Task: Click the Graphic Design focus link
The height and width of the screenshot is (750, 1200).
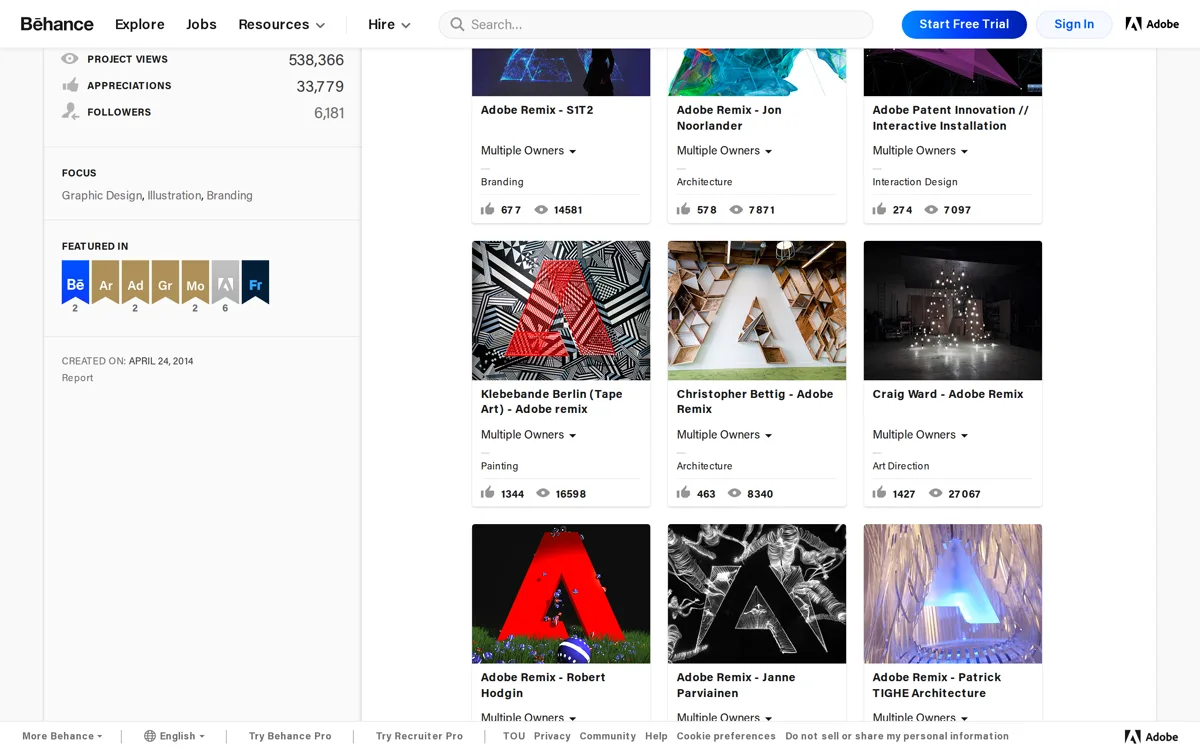Action: (102, 195)
